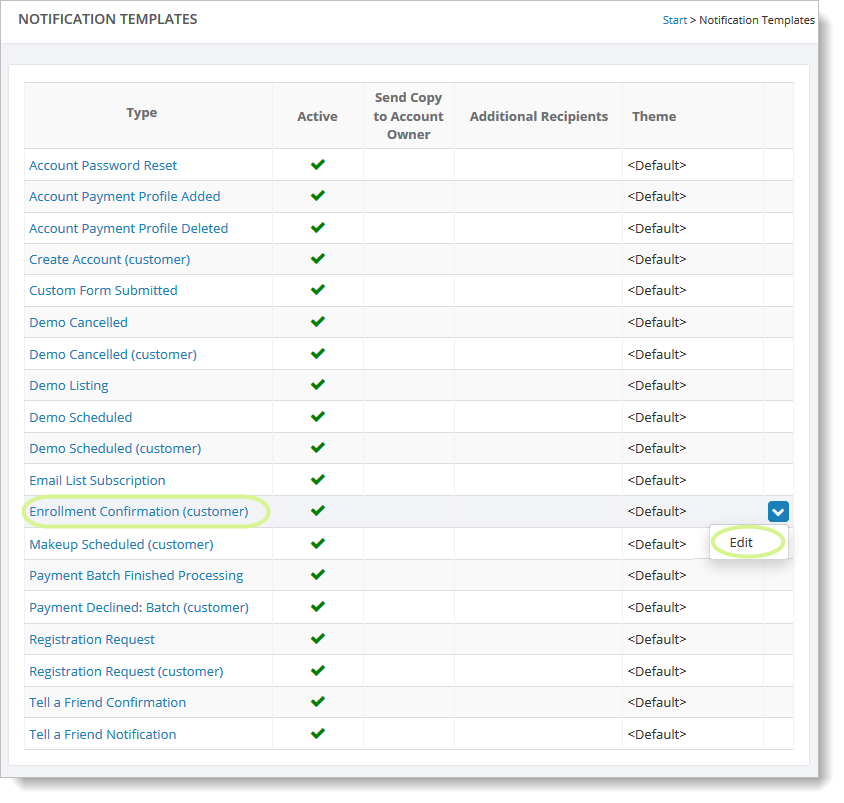Viewport: 844px width, 803px height.
Task: Click Active checkmark for Payment Batch Finished Processing
Action: [x=318, y=574]
